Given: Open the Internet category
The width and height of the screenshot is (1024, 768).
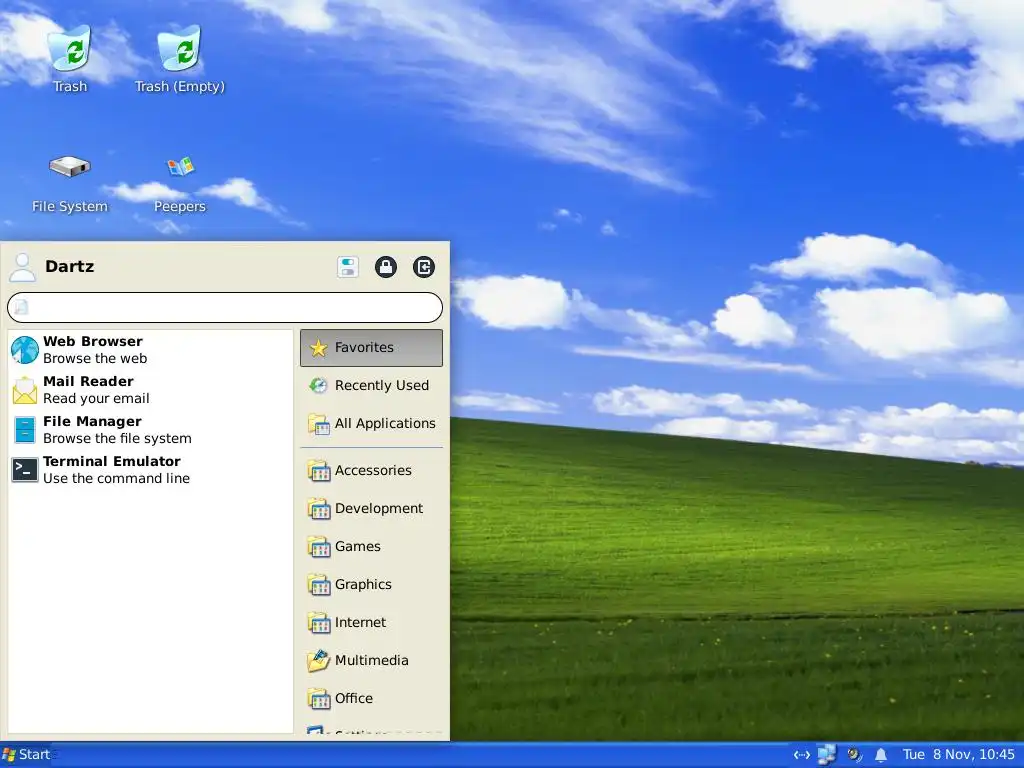Looking at the screenshot, I should [371, 622].
